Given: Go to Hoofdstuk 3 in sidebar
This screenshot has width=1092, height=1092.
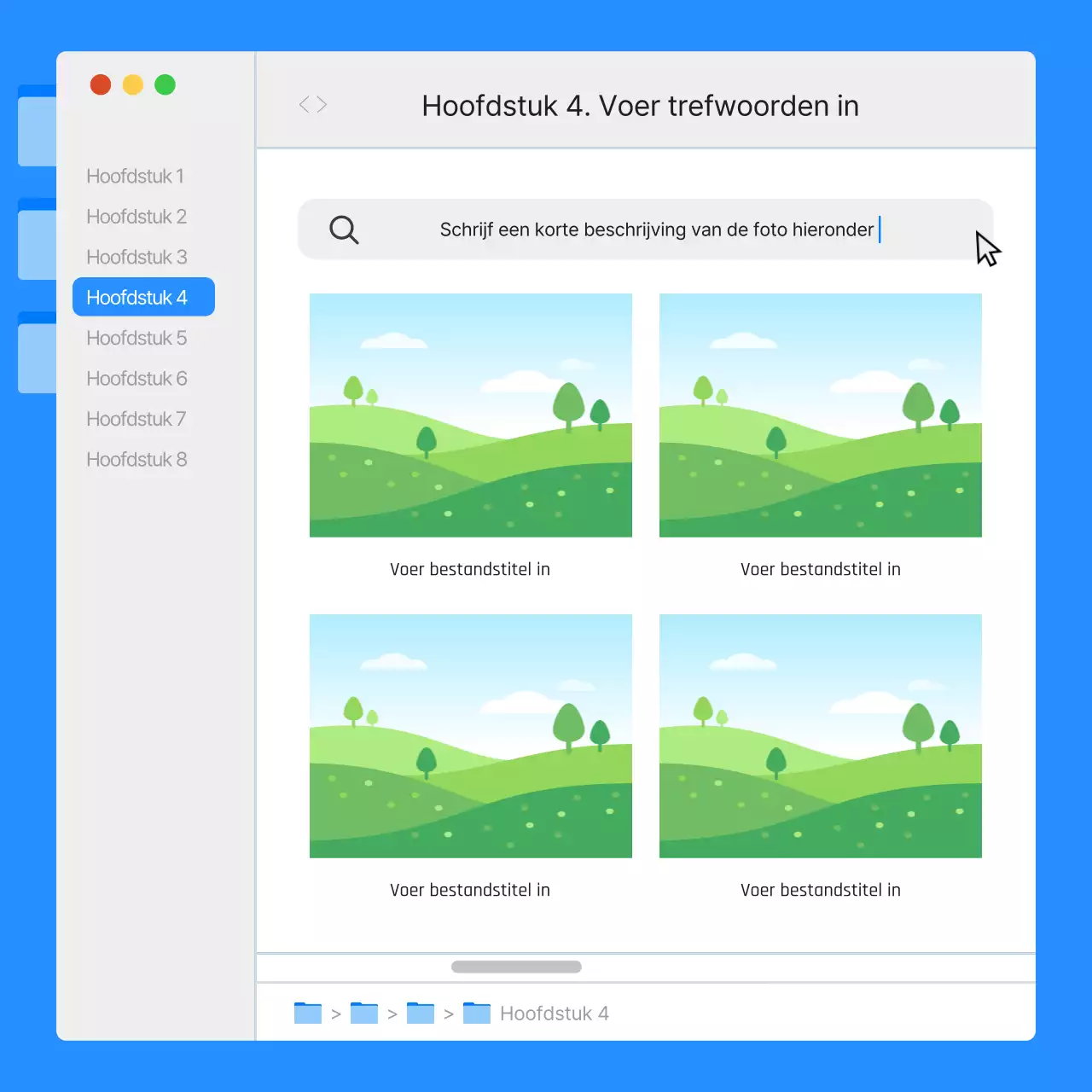Looking at the screenshot, I should coord(136,257).
